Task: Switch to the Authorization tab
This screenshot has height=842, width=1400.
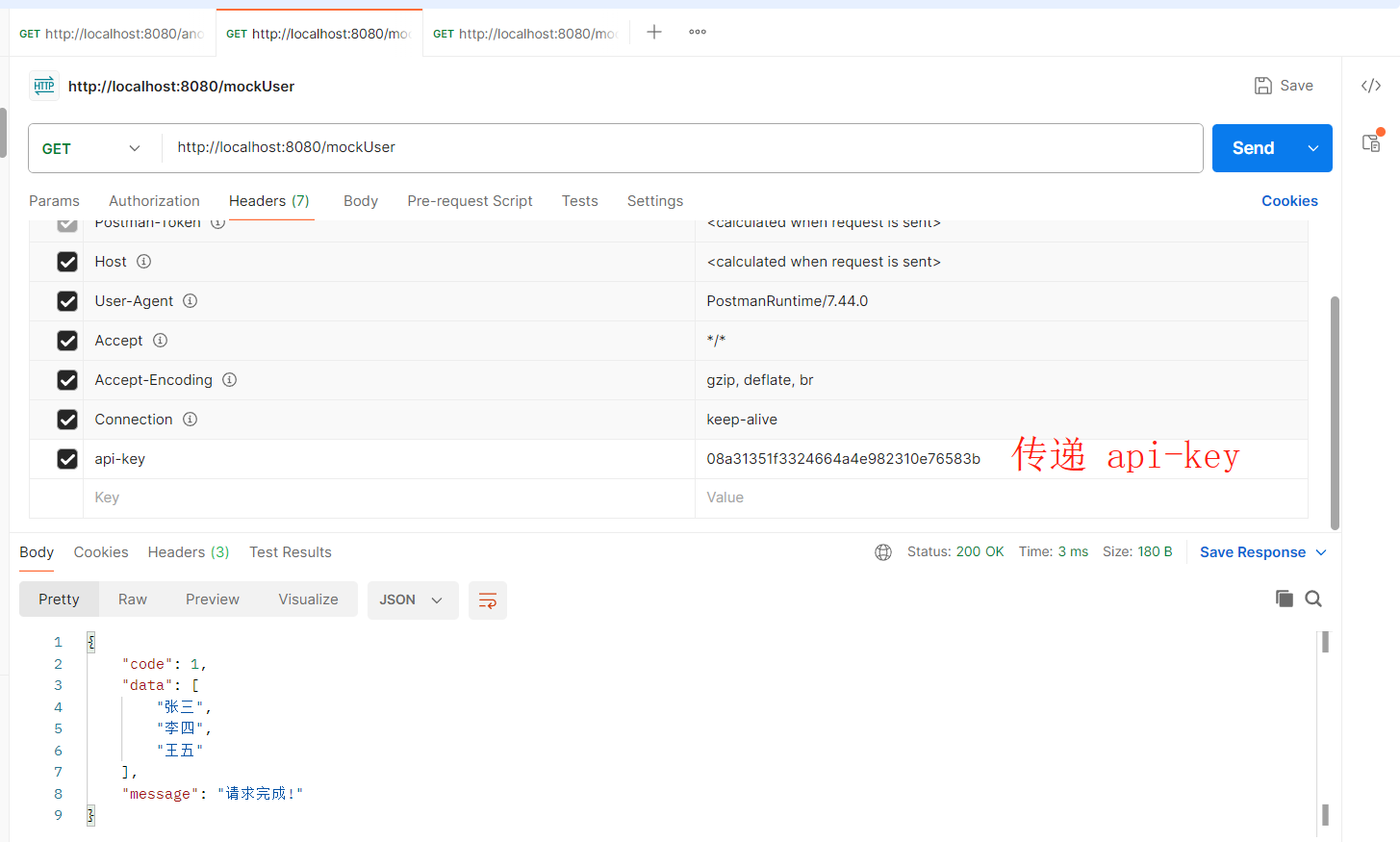Action: point(154,201)
